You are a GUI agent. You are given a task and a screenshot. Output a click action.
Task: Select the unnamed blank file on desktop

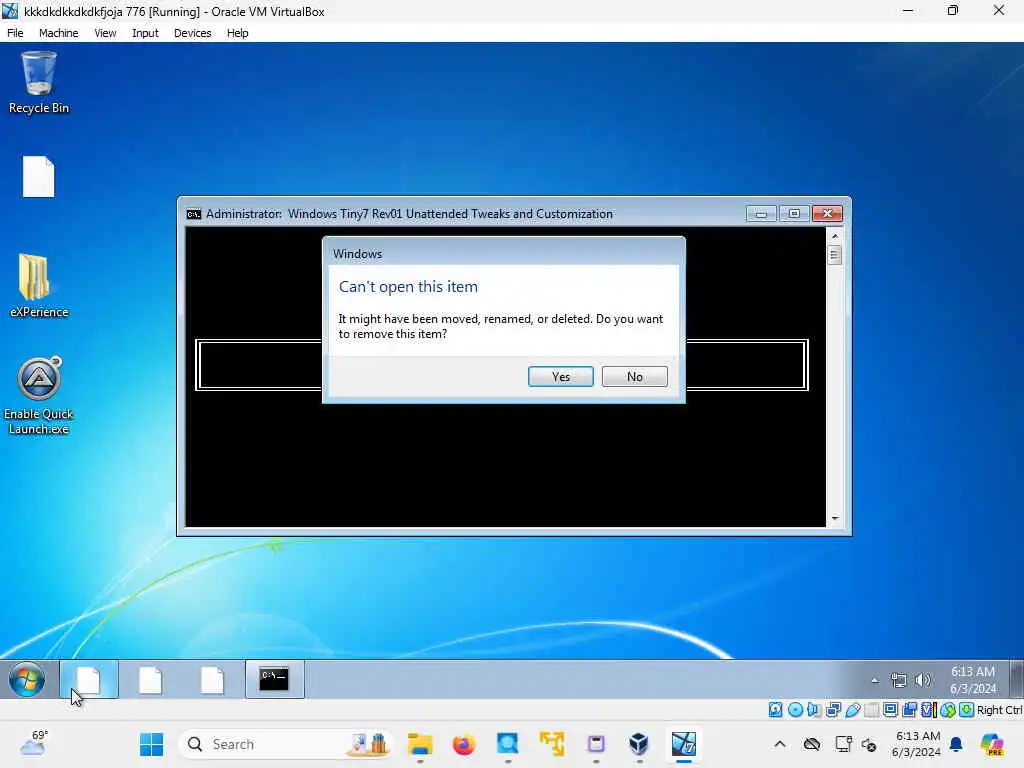pos(39,176)
